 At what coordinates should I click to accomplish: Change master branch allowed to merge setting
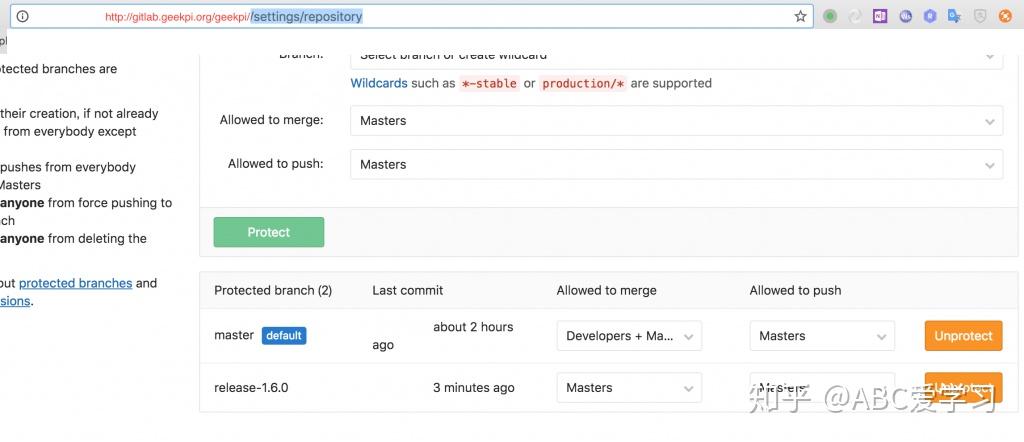pos(629,336)
